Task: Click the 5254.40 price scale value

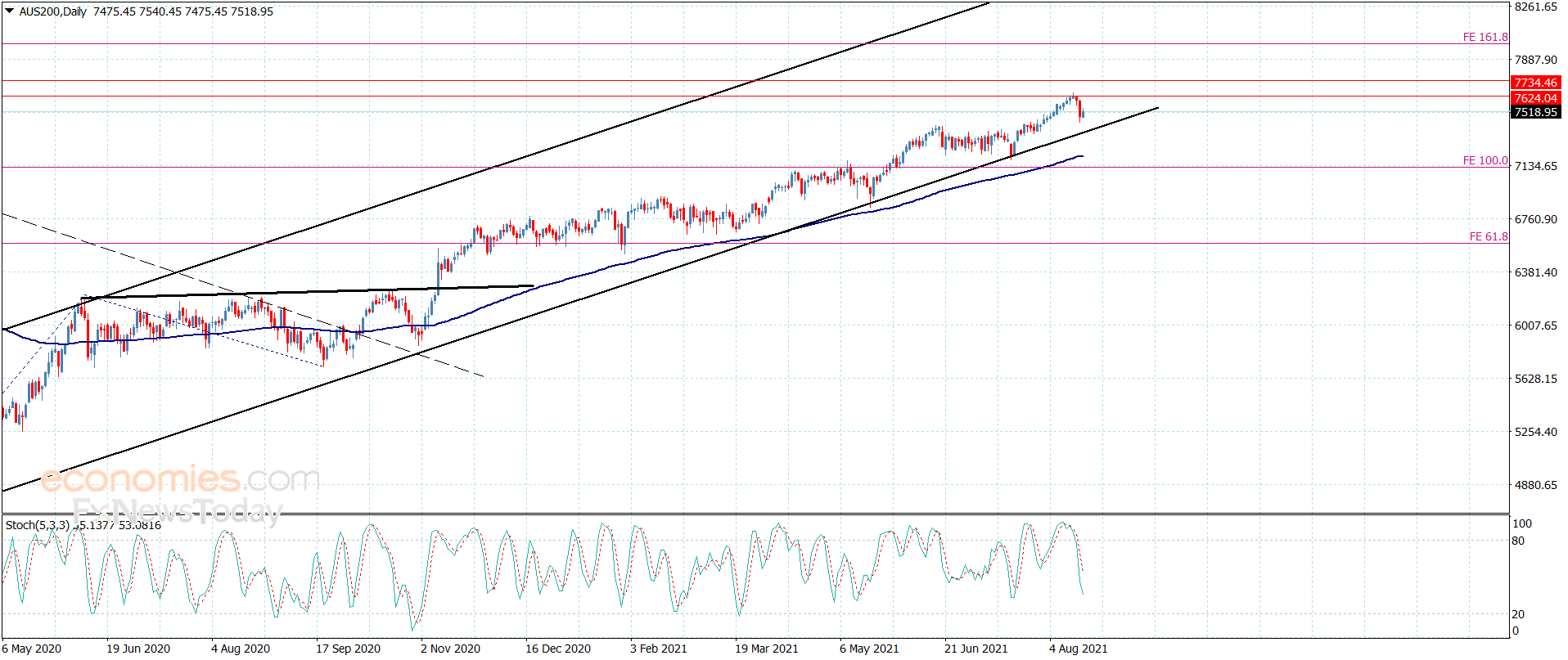Action: [1535, 432]
